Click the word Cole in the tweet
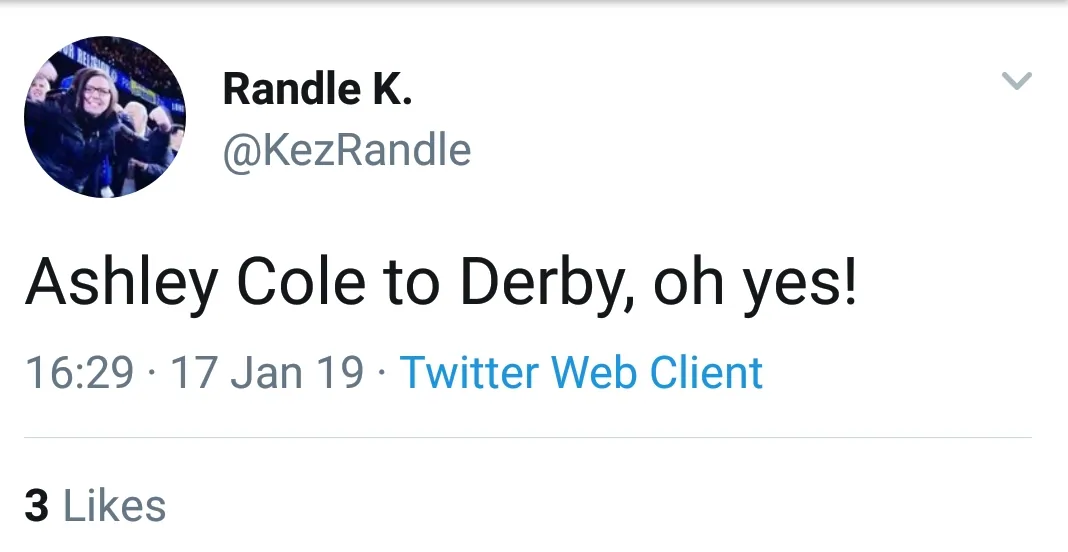 pyautogui.click(x=299, y=283)
